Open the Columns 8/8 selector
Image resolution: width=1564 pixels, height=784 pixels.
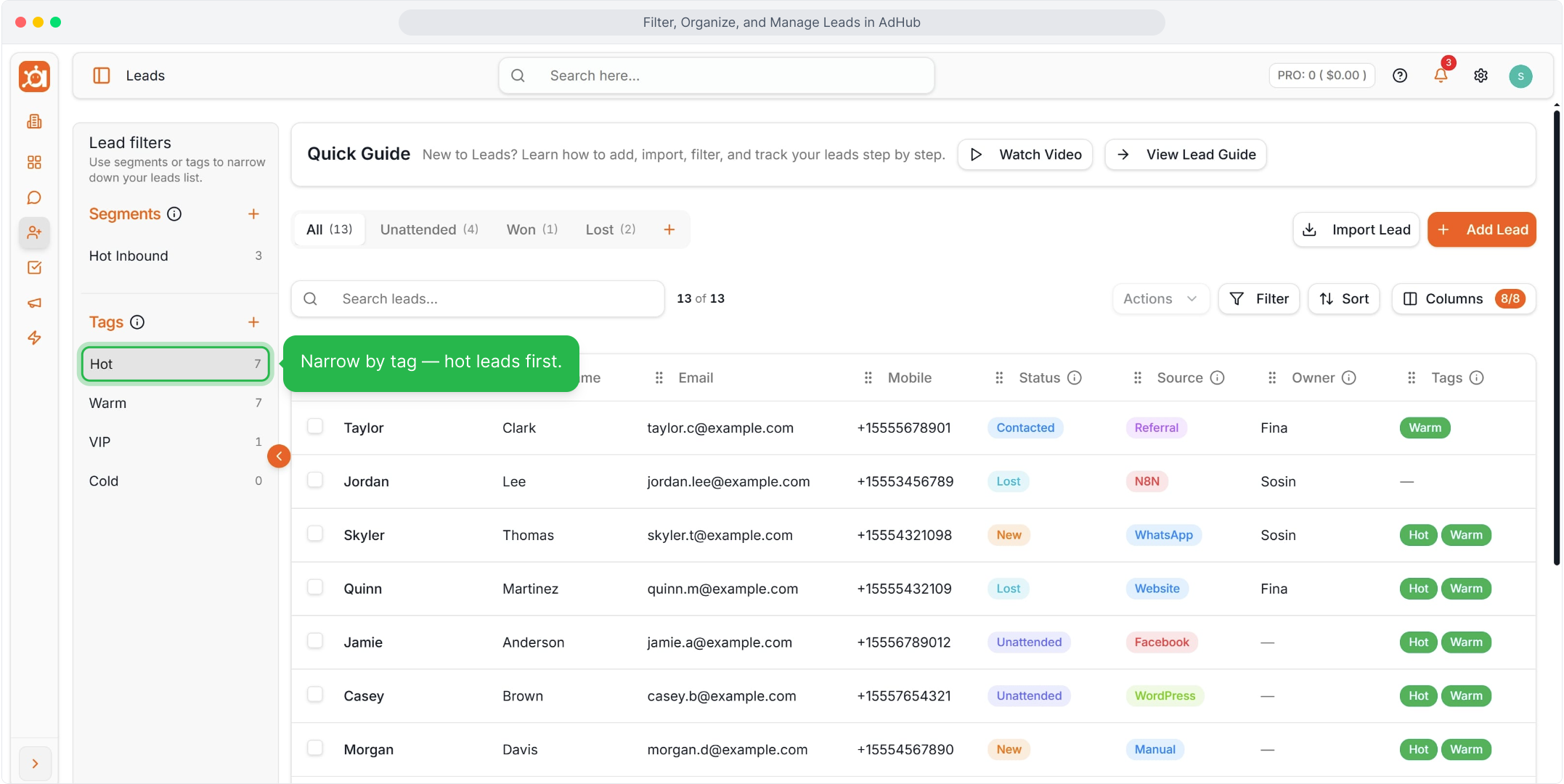click(x=1464, y=298)
